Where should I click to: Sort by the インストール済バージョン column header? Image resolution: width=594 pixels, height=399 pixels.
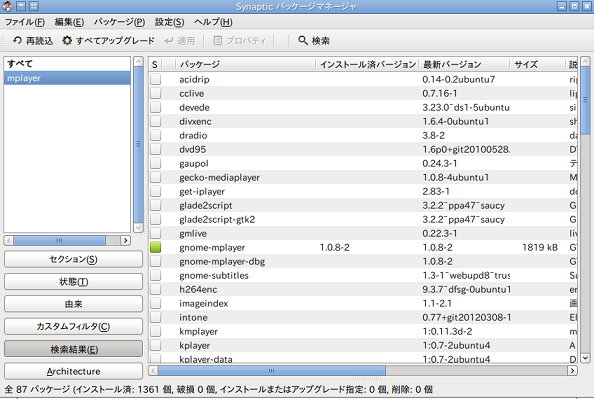pos(367,64)
